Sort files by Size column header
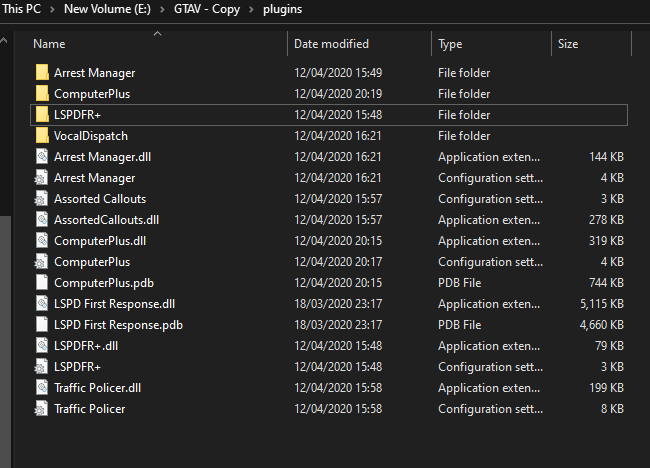Image resolution: width=650 pixels, height=468 pixels. point(568,44)
